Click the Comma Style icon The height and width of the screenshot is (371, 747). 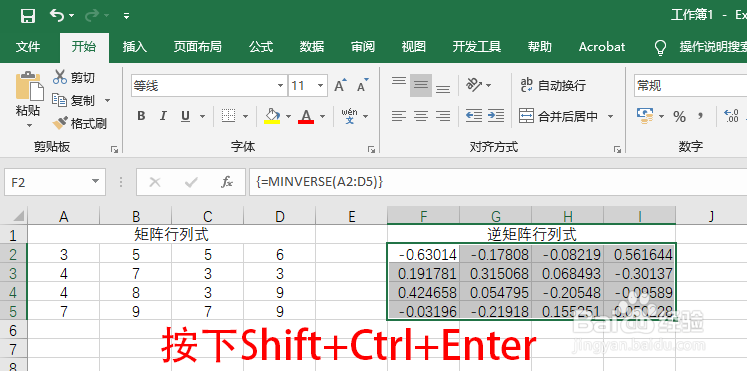coord(700,116)
